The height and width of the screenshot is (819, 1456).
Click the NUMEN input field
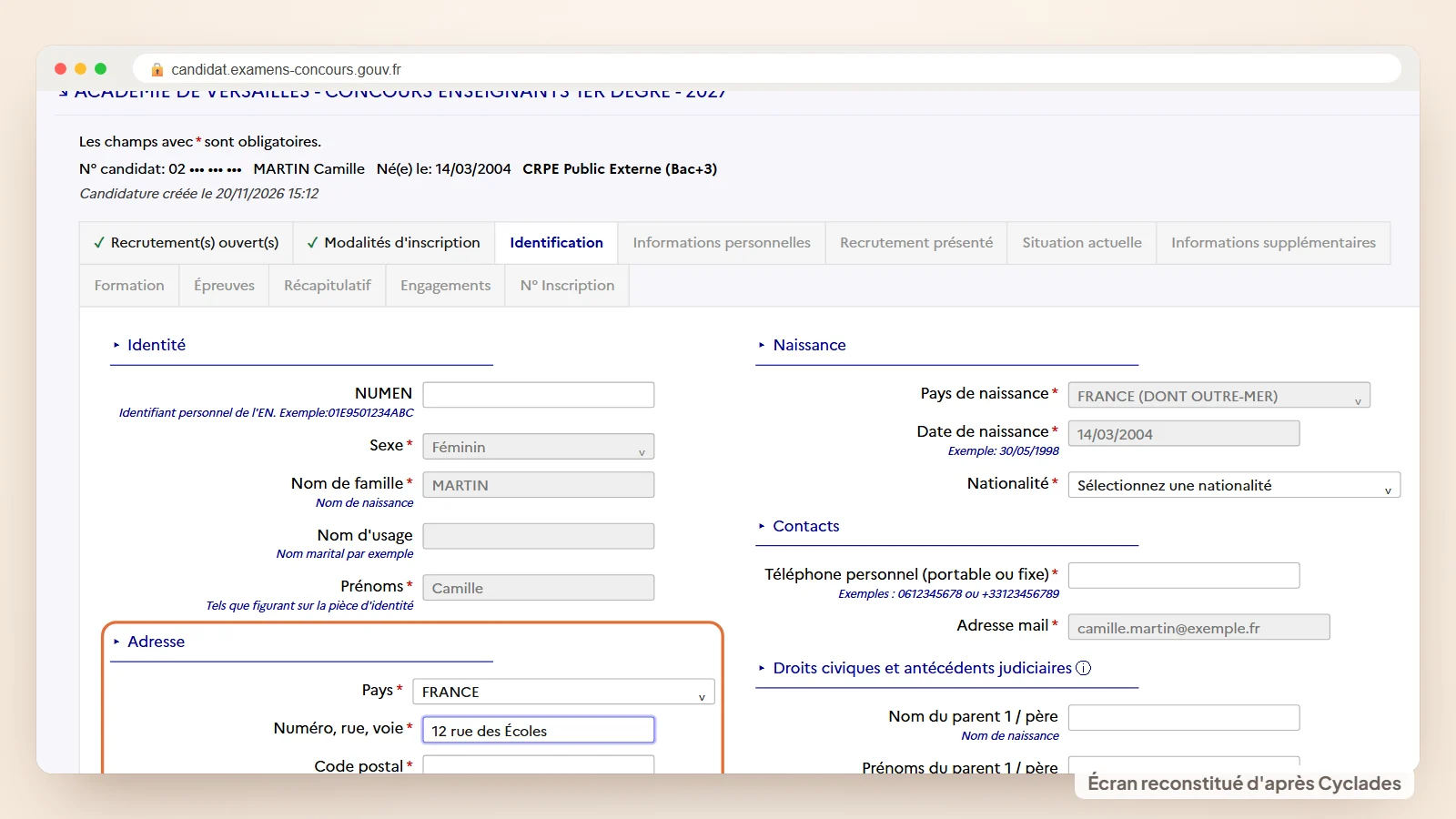(539, 395)
